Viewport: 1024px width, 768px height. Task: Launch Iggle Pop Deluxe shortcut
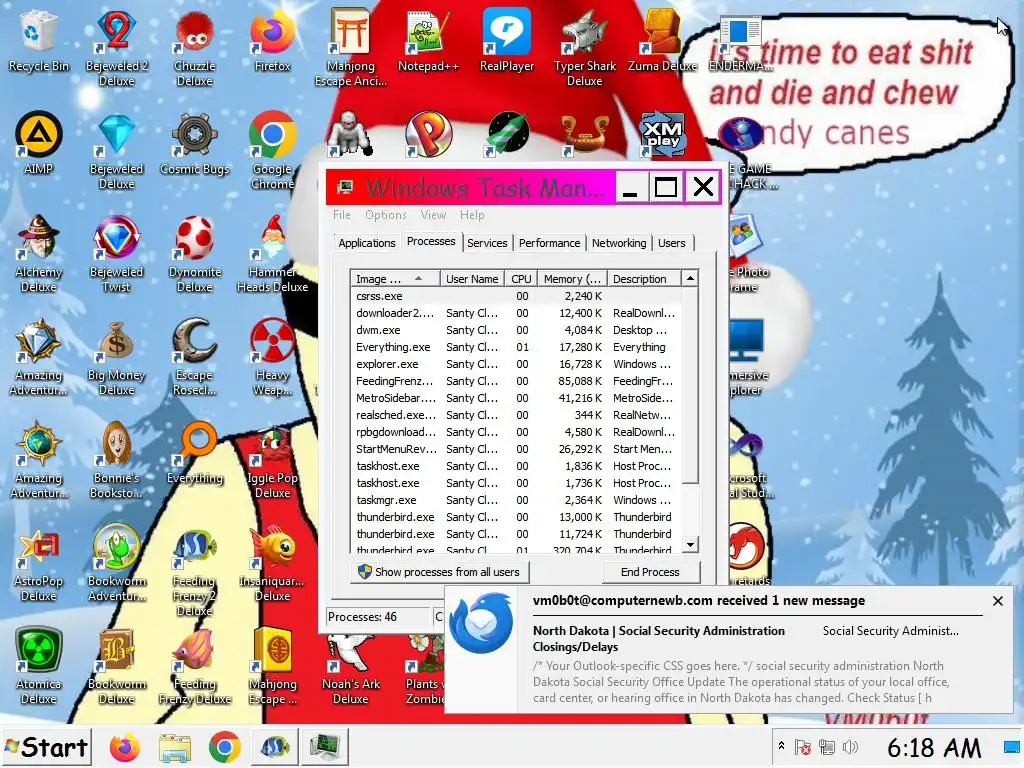(x=272, y=460)
